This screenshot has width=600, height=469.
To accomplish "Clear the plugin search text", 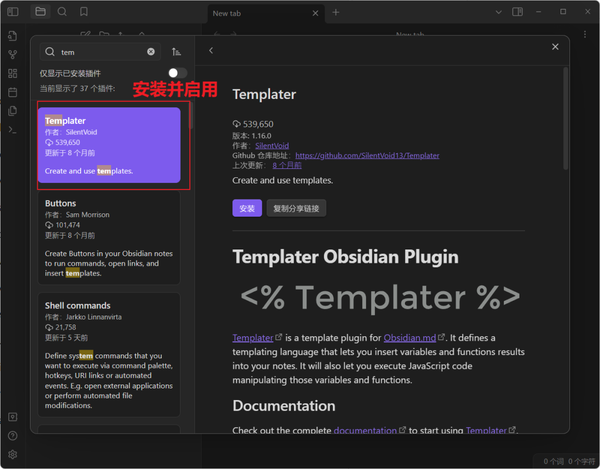I will tap(151, 52).
